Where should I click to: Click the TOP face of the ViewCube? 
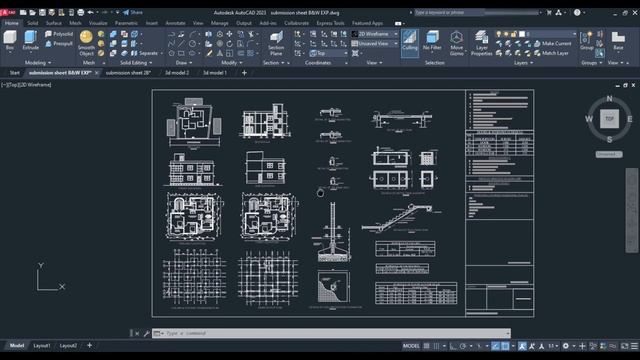(x=609, y=119)
